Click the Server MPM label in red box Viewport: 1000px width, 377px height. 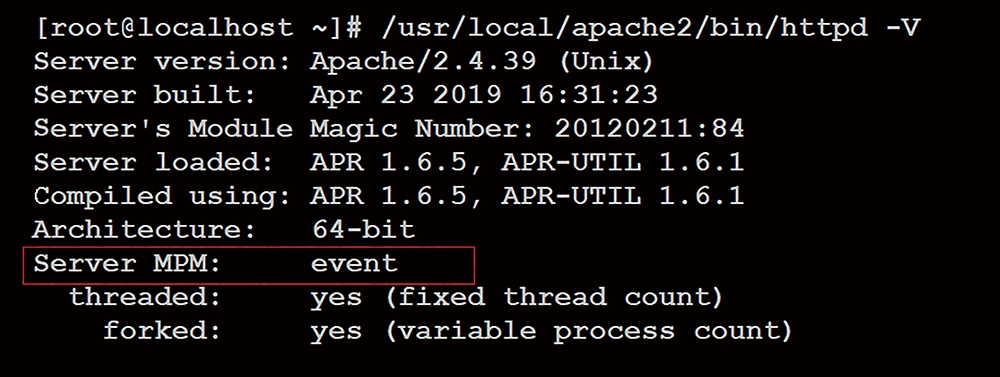click(127, 263)
